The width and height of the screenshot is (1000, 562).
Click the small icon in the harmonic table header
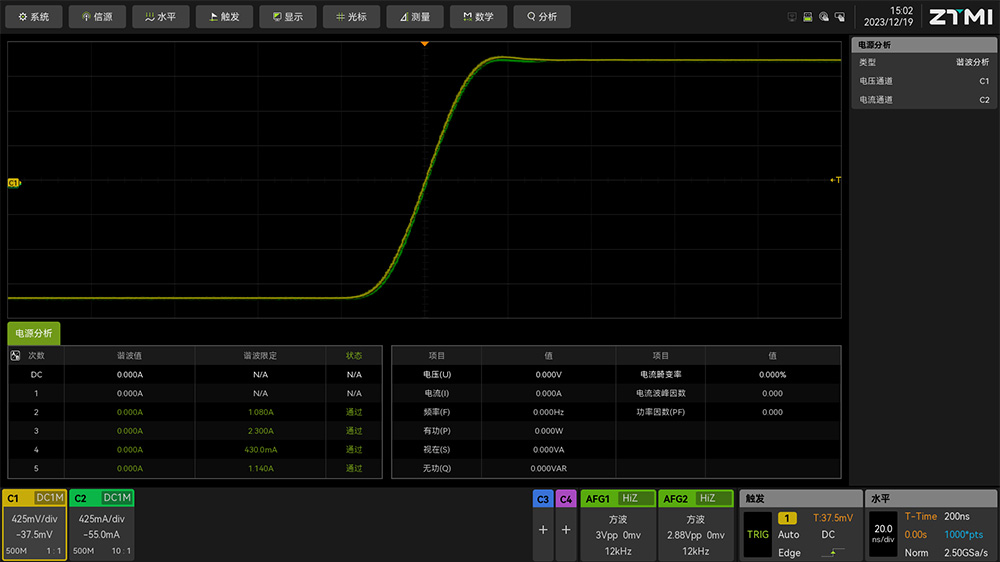15,355
